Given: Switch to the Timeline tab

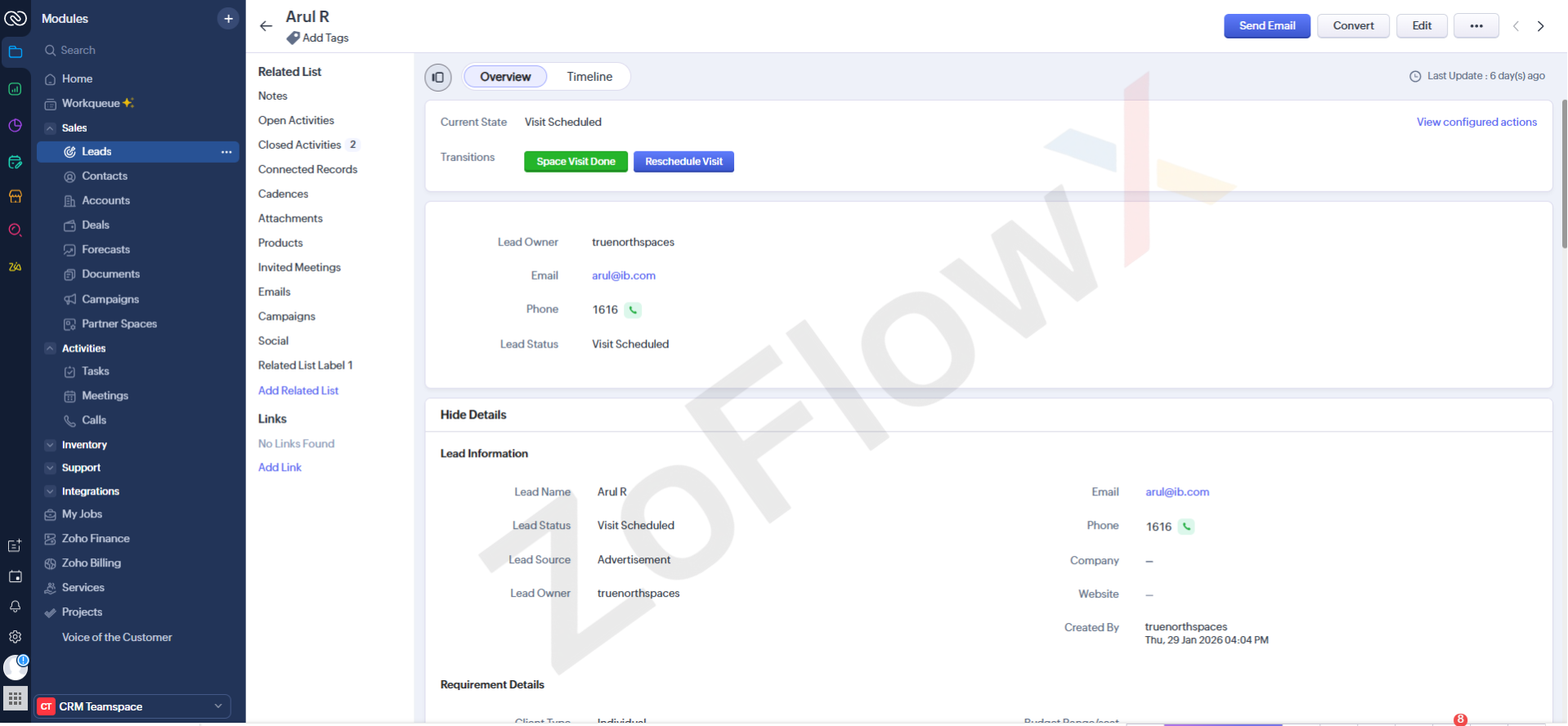Looking at the screenshot, I should (x=589, y=77).
